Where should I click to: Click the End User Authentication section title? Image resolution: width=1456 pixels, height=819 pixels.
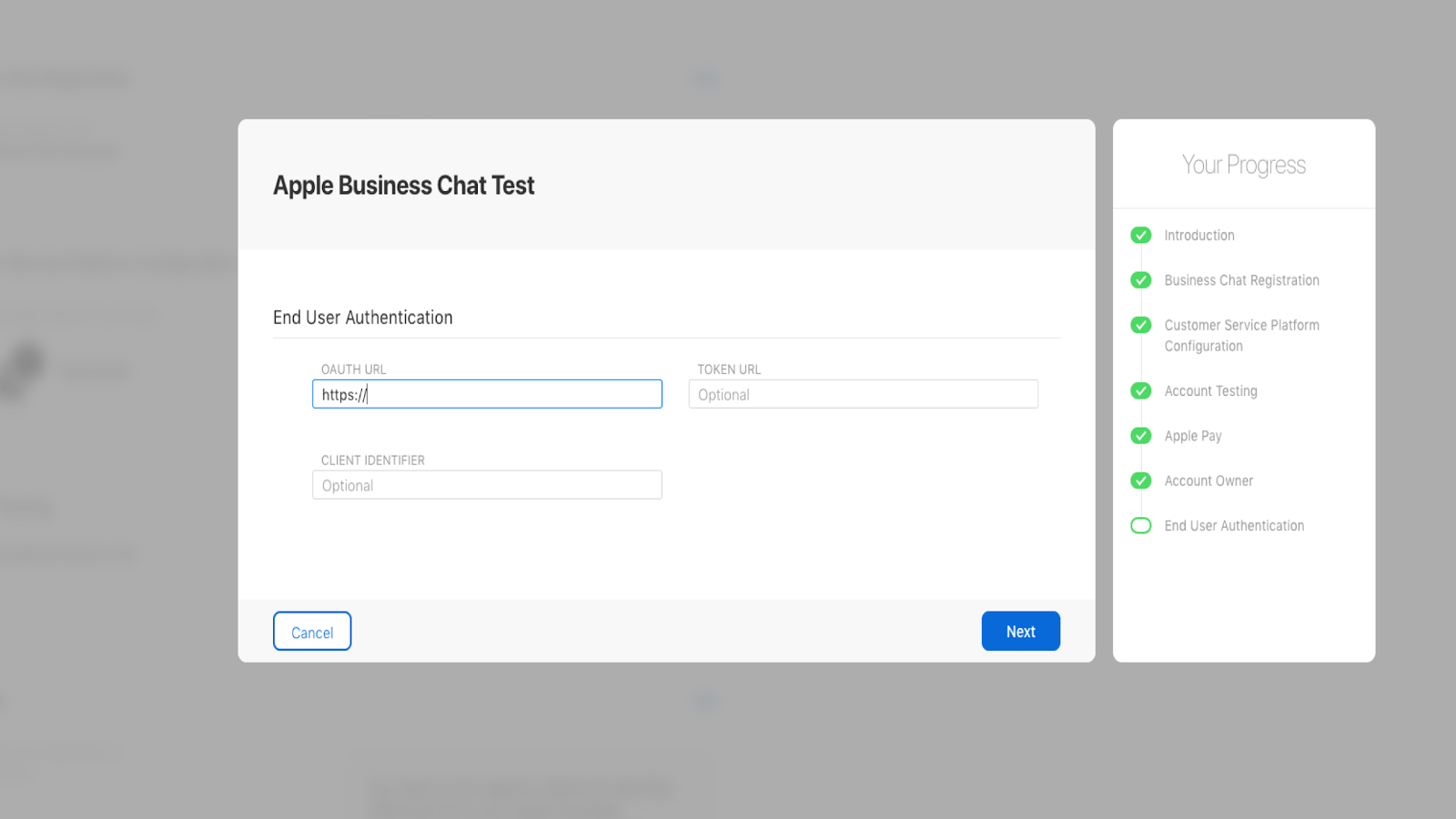coord(362,317)
